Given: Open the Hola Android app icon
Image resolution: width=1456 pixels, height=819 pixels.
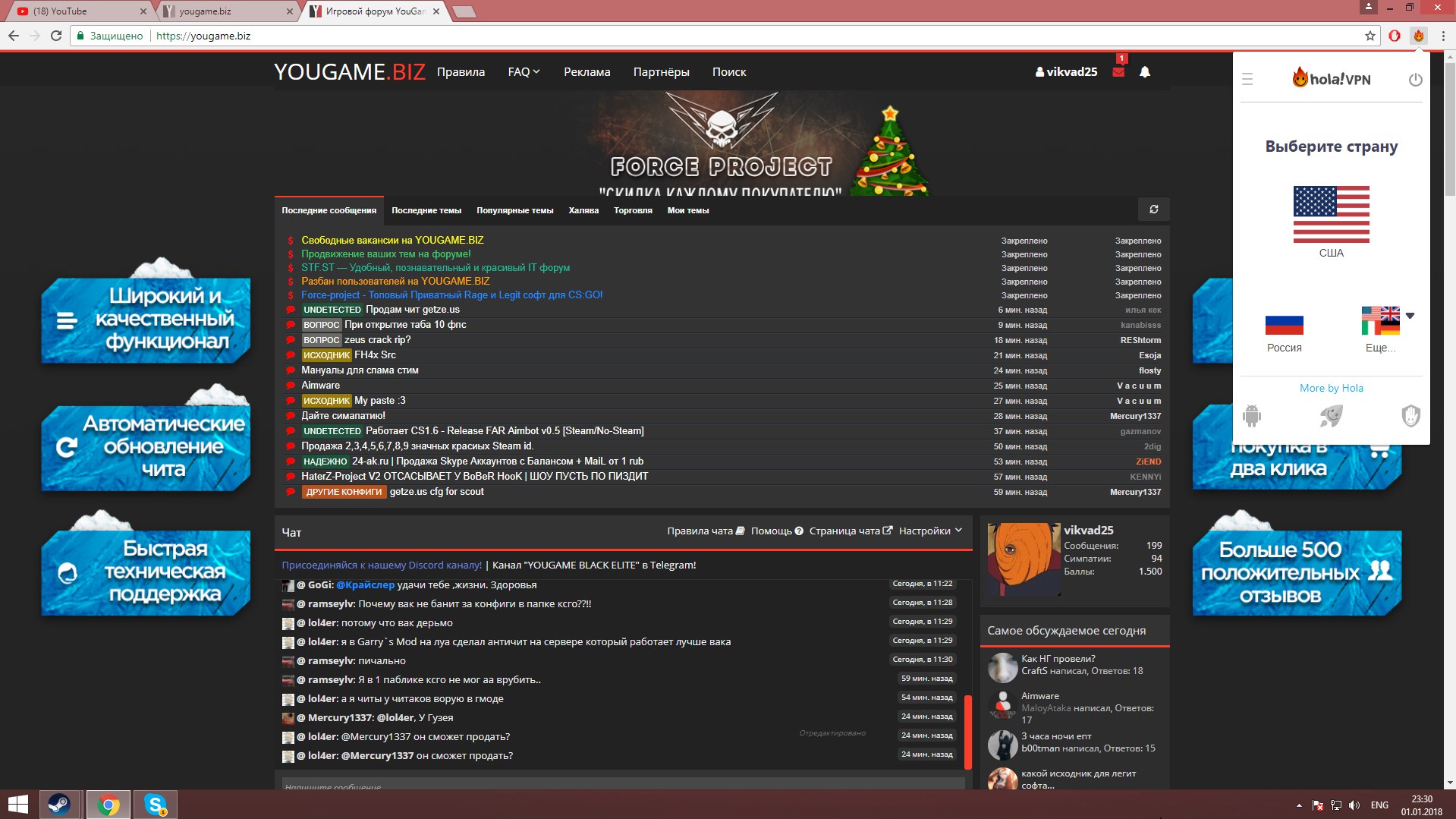Looking at the screenshot, I should tap(1252, 415).
